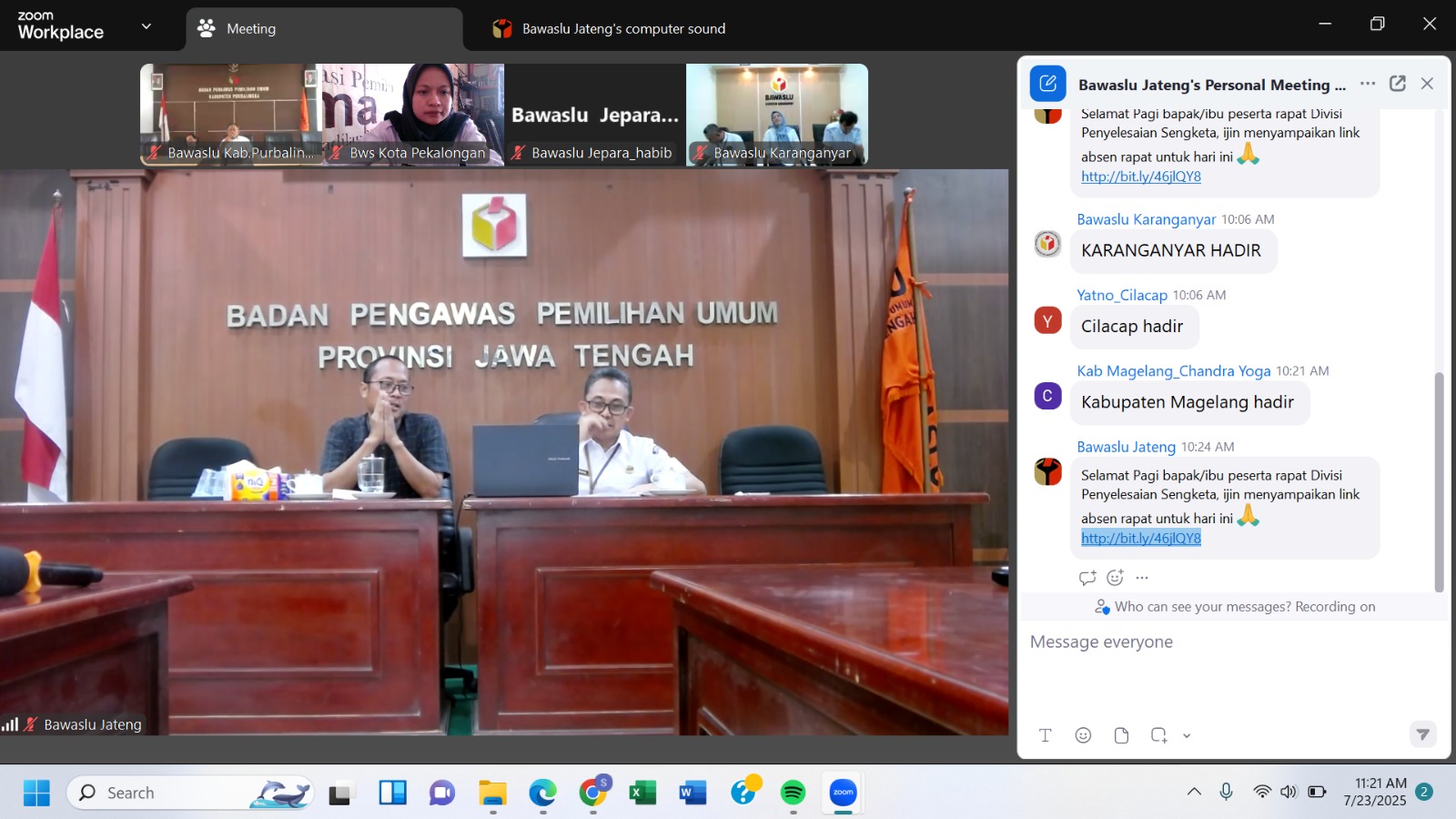Close the meeting chat panel

(x=1427, y=84)
